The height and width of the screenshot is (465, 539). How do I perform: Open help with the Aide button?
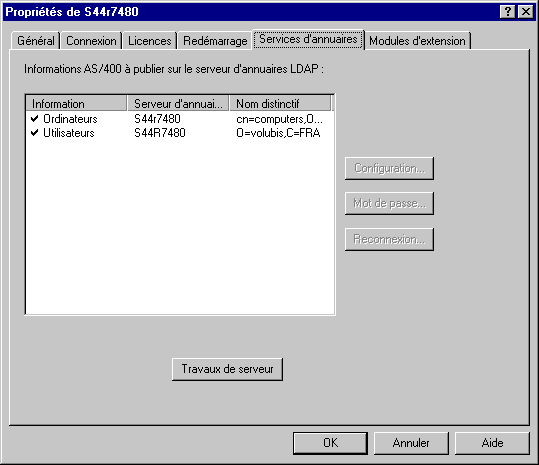492,443
